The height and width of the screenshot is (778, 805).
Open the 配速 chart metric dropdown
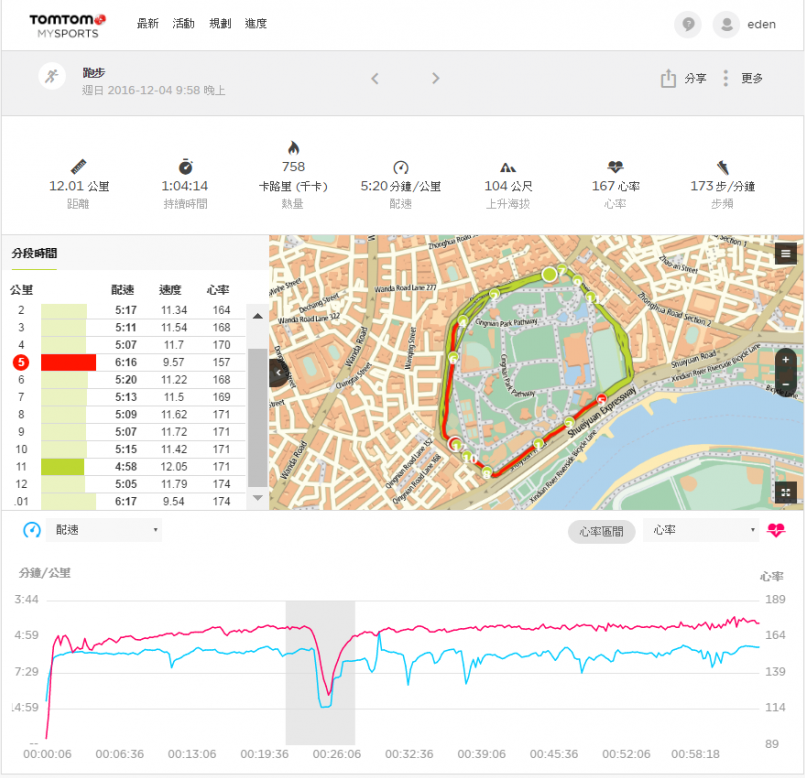click(106, 531)
